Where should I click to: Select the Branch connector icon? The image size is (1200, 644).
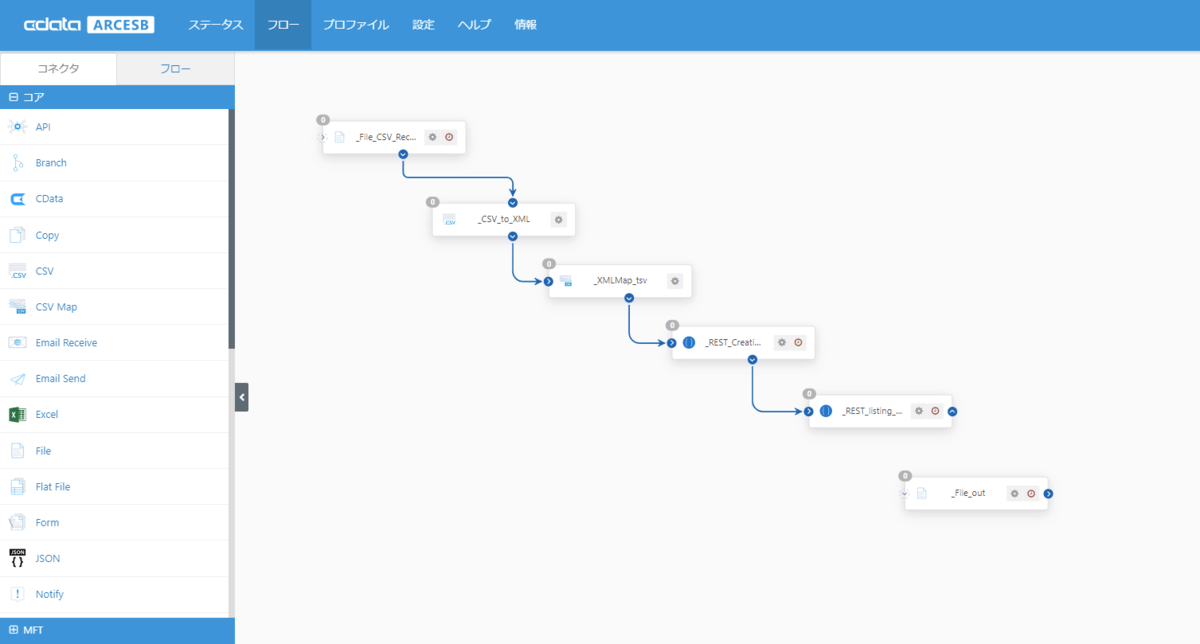click(17, 163)
